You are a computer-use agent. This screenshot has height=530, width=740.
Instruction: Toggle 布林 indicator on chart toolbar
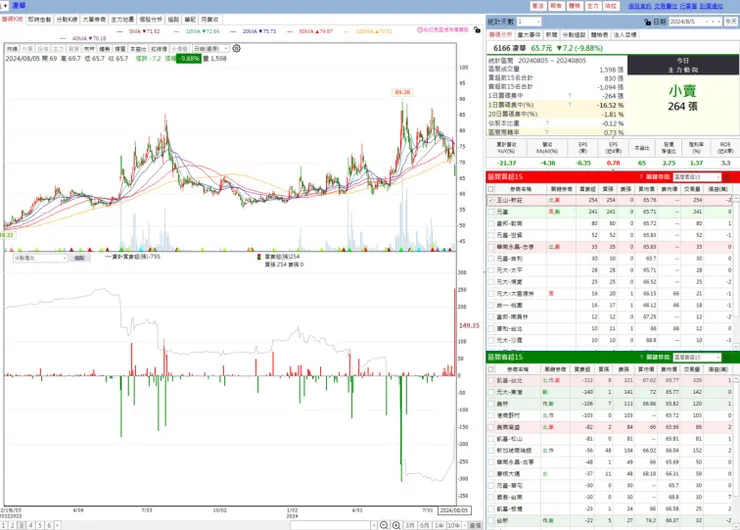(x=89, y=49)
